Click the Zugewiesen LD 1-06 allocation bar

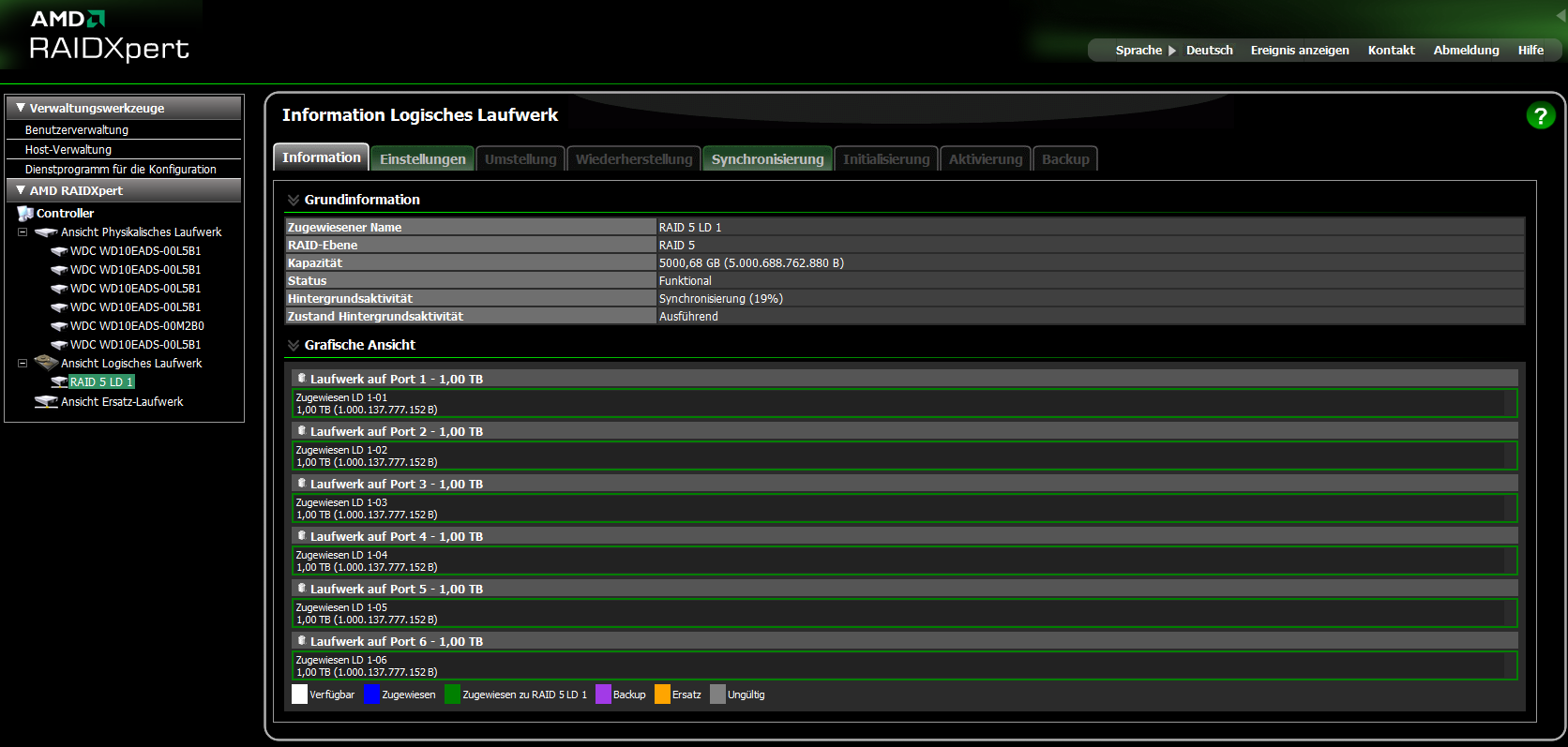click(x=904, y=666)
